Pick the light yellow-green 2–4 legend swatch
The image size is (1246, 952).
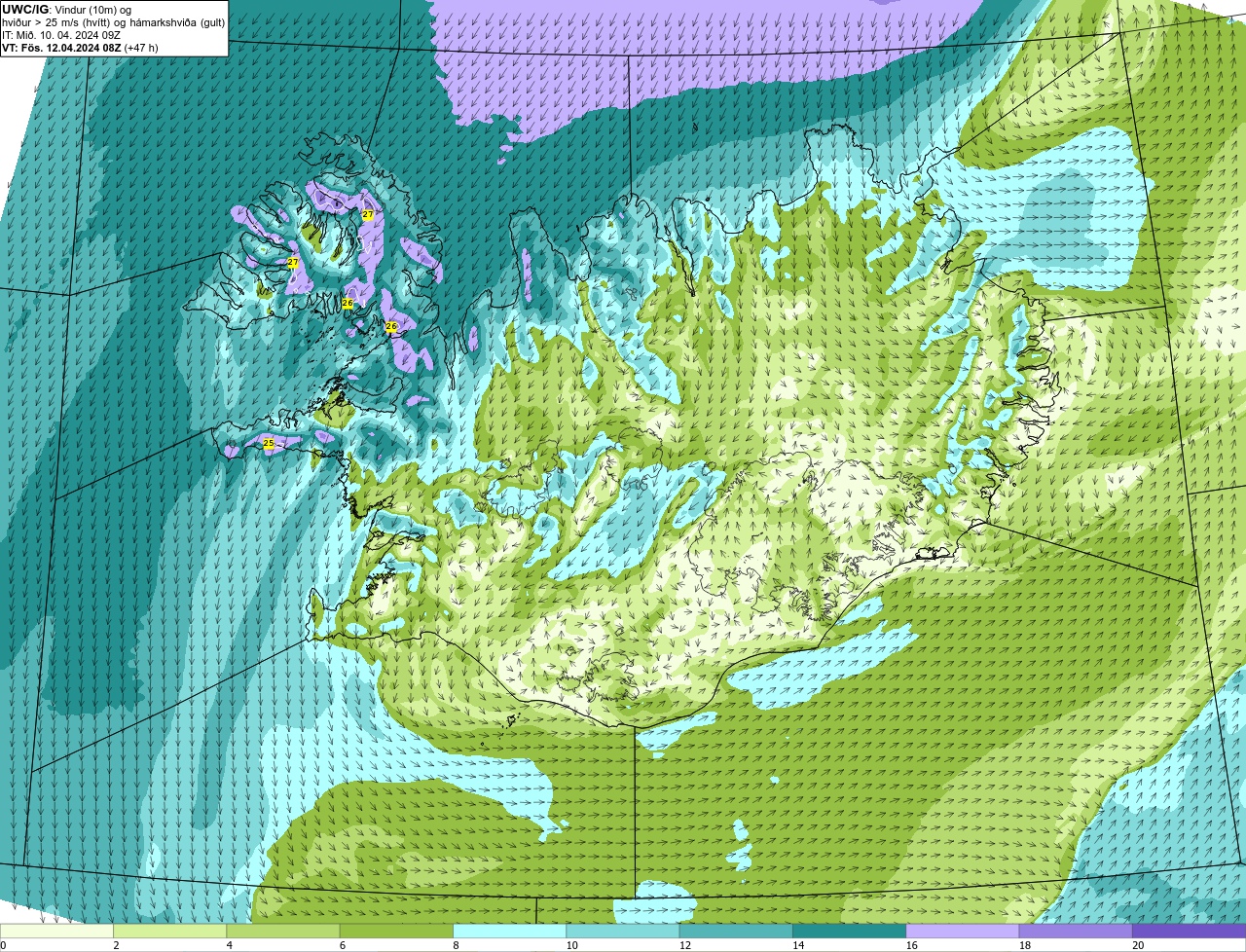pos(170,931)
